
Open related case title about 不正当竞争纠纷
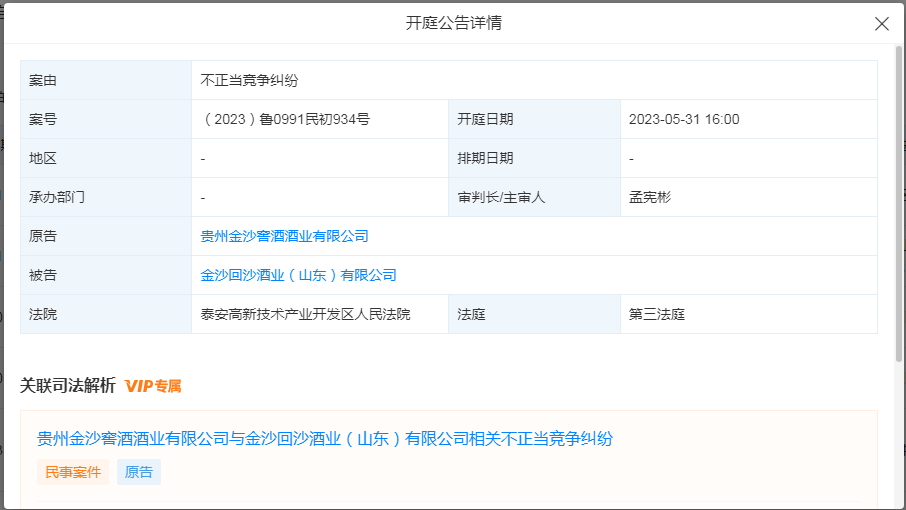pos(325,439)
